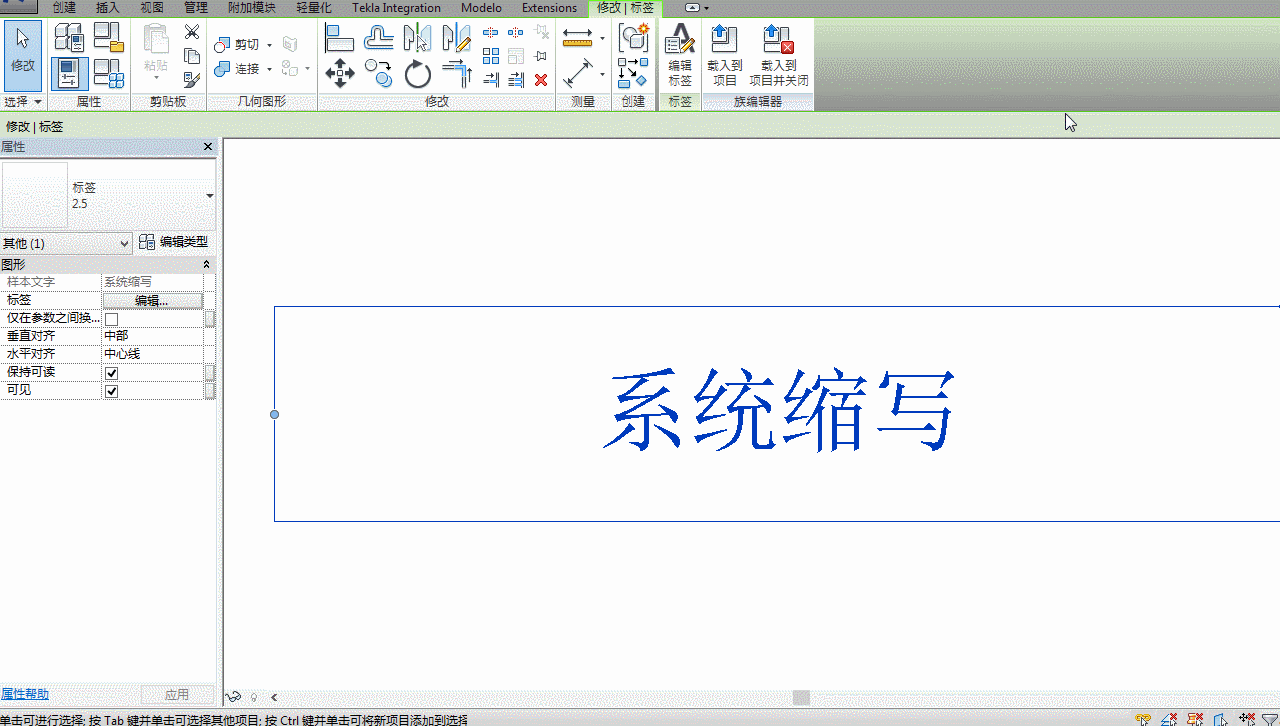
Task: Select the 修改 (Modify) arrow tool
Action: pyautogui.click(x=22, y=55)
